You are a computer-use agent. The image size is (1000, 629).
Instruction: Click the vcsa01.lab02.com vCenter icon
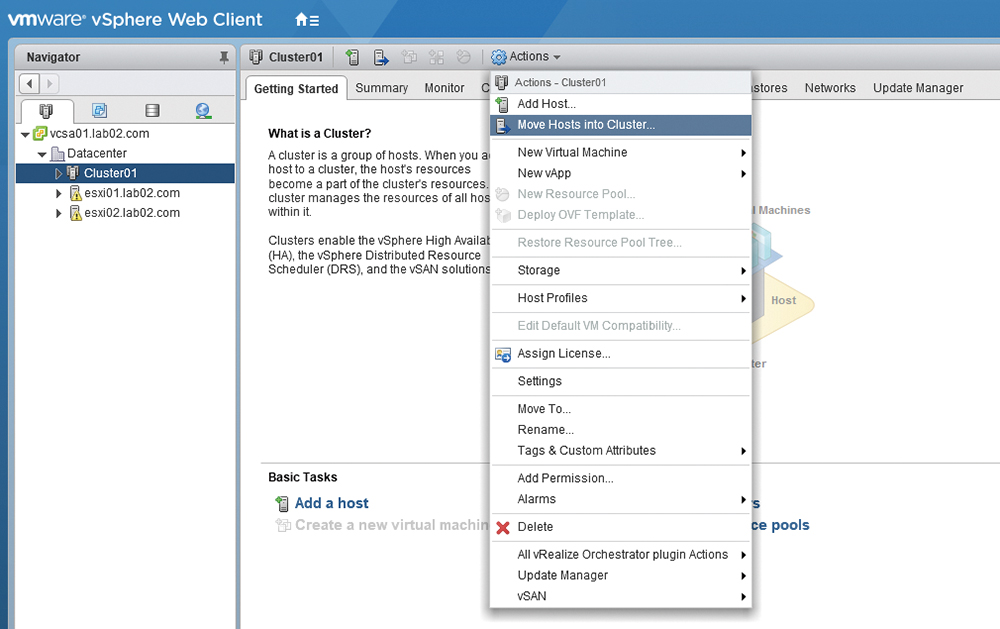[x=40, y=133]
